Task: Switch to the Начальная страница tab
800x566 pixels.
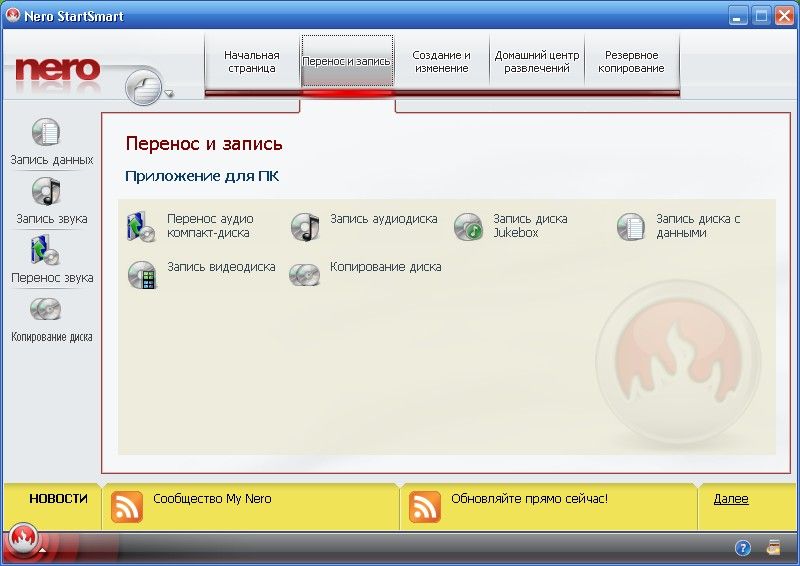Action: pos(252,61)
